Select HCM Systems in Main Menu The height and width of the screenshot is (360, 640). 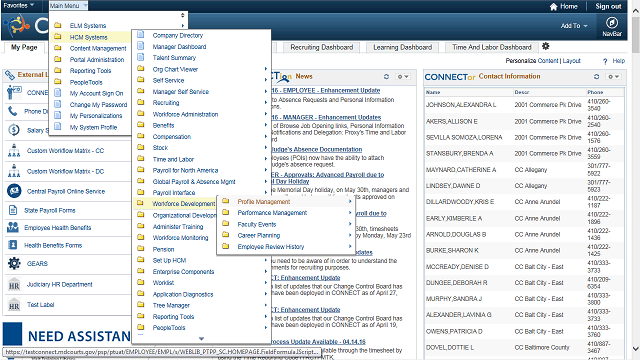coord(89,37)
